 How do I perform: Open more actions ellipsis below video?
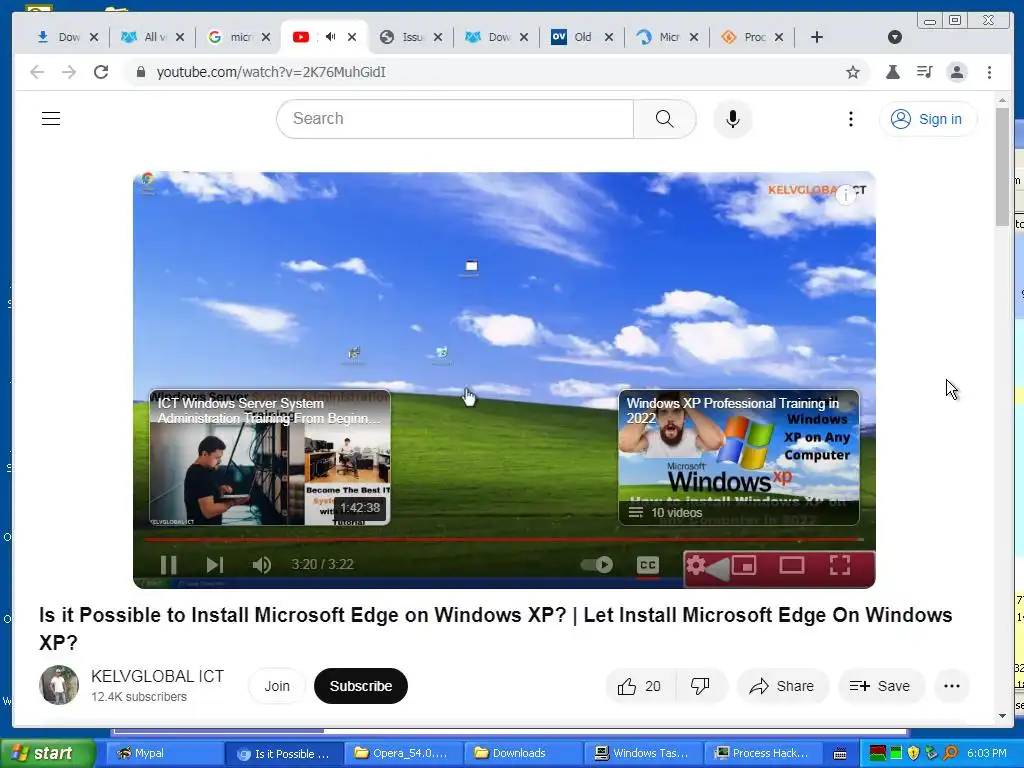click(x=952, y=686)
